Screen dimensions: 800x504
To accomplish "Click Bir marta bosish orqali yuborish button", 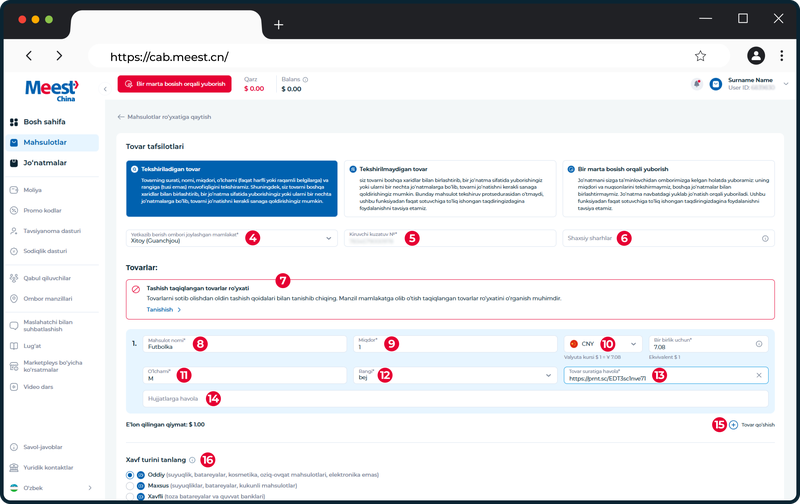I will point(174,84).
